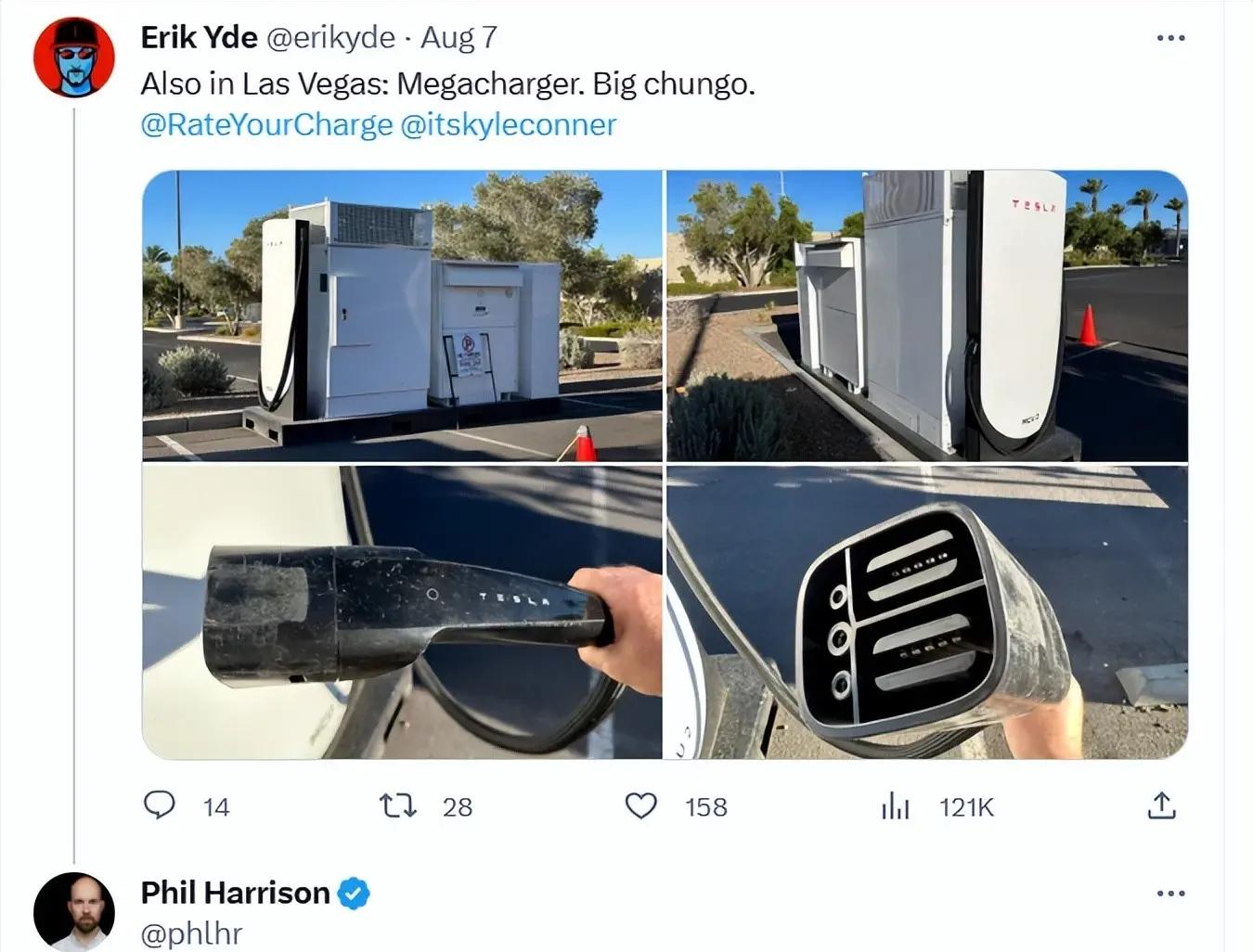
Task: Expand the more options menu on Phil's reply
Action: (1171, 894)
